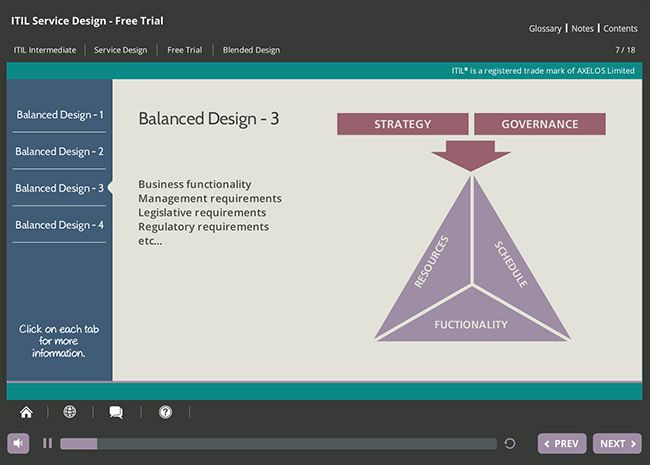Select the Balanced Design - 4 tab

59,225
